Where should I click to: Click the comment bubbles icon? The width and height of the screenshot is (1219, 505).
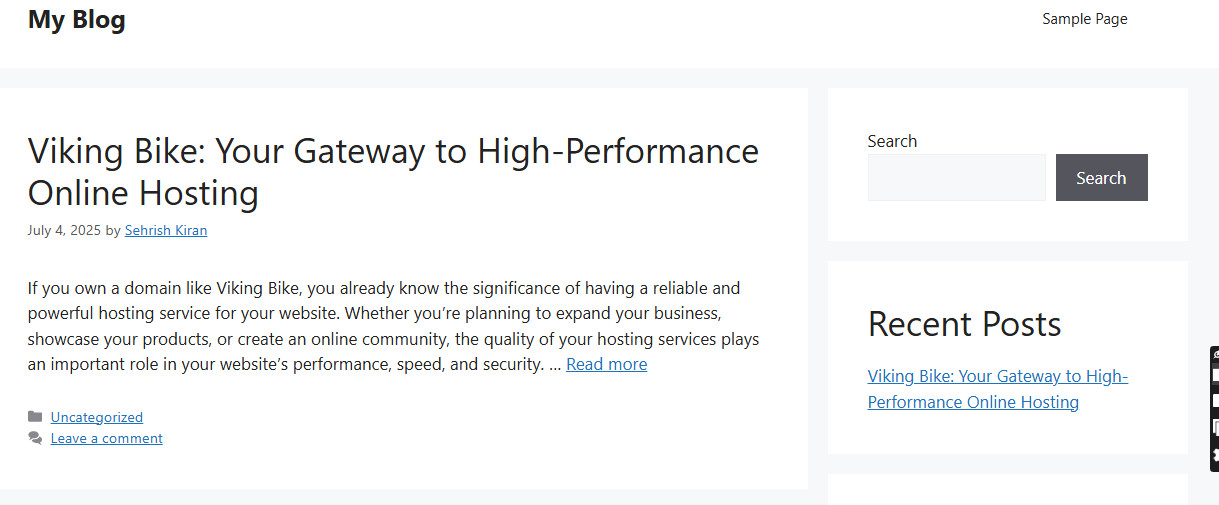pyautogui.click(x=35, y=438)
